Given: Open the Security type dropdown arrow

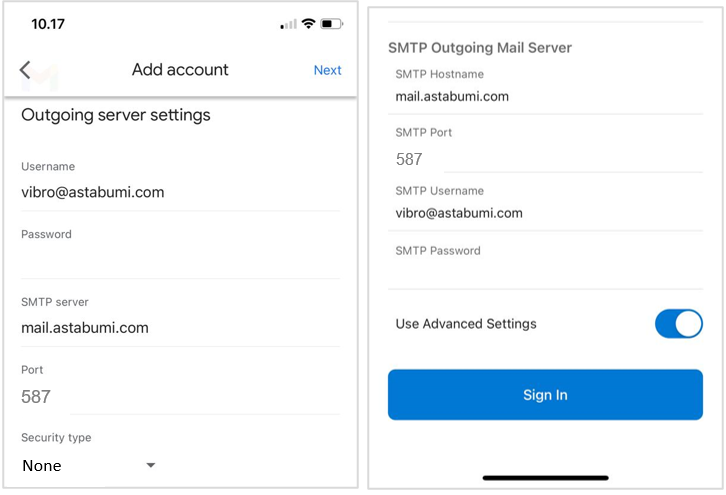Looking at the screenshot, I should [151, 465].
